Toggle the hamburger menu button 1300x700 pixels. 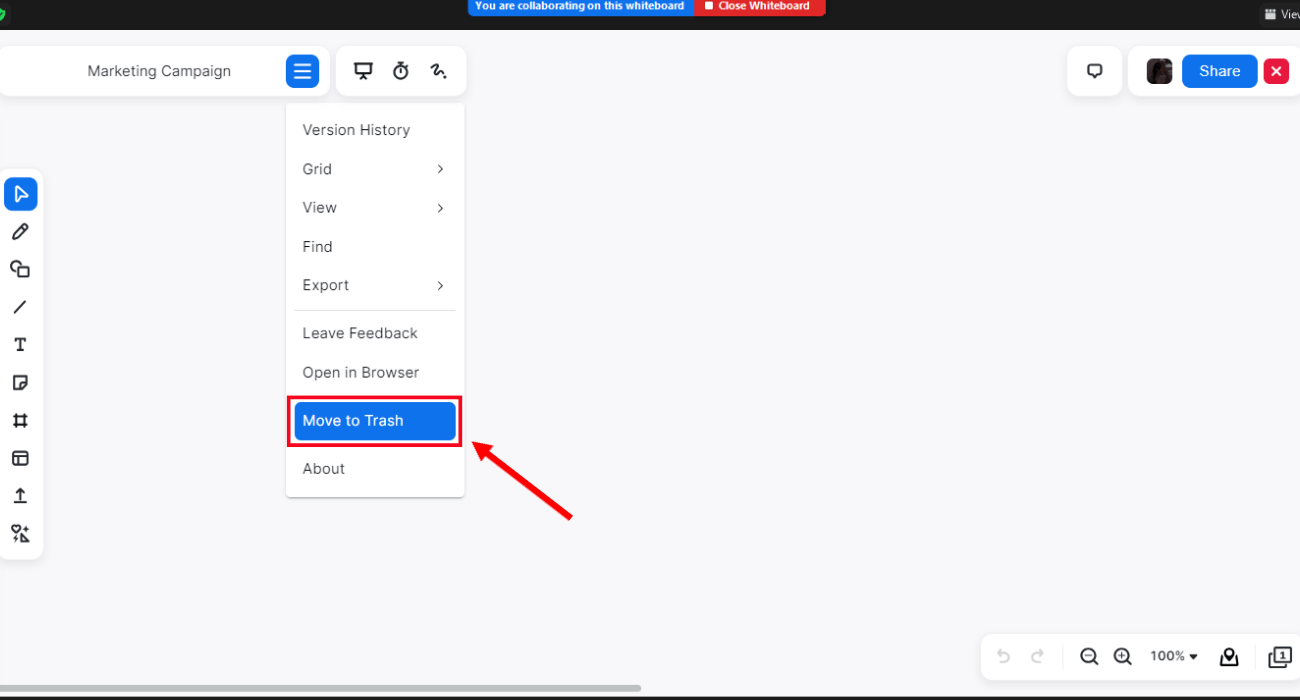303,71
